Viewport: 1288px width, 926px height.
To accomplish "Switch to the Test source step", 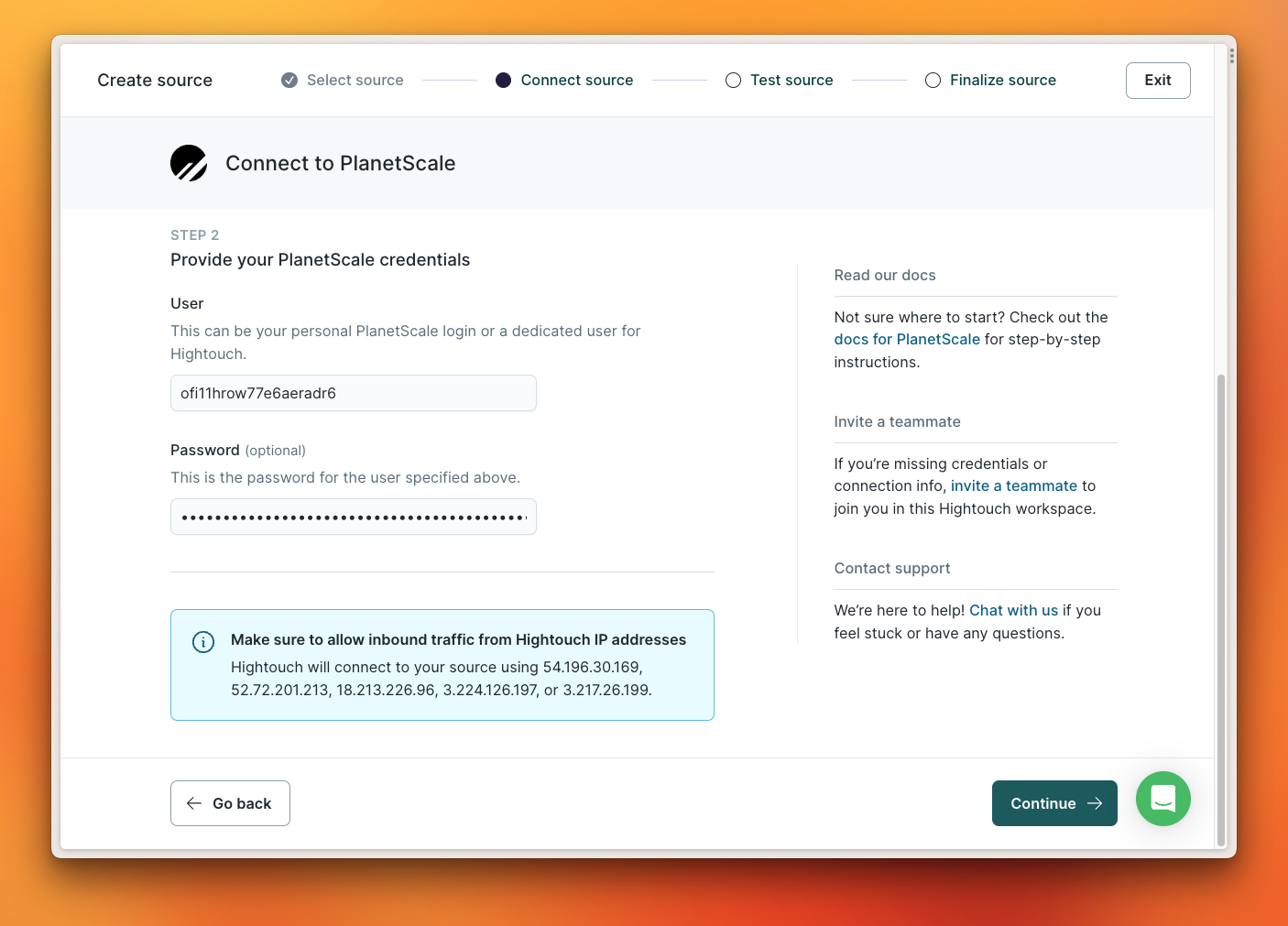I will coord(791,80).
